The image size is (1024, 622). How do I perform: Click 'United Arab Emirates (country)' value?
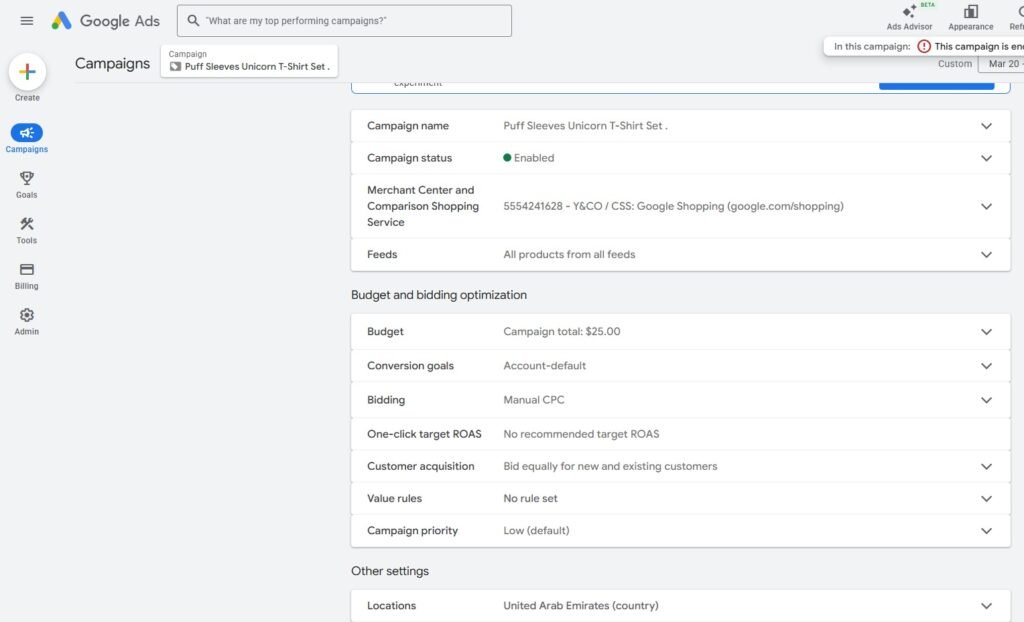(581, 606)
